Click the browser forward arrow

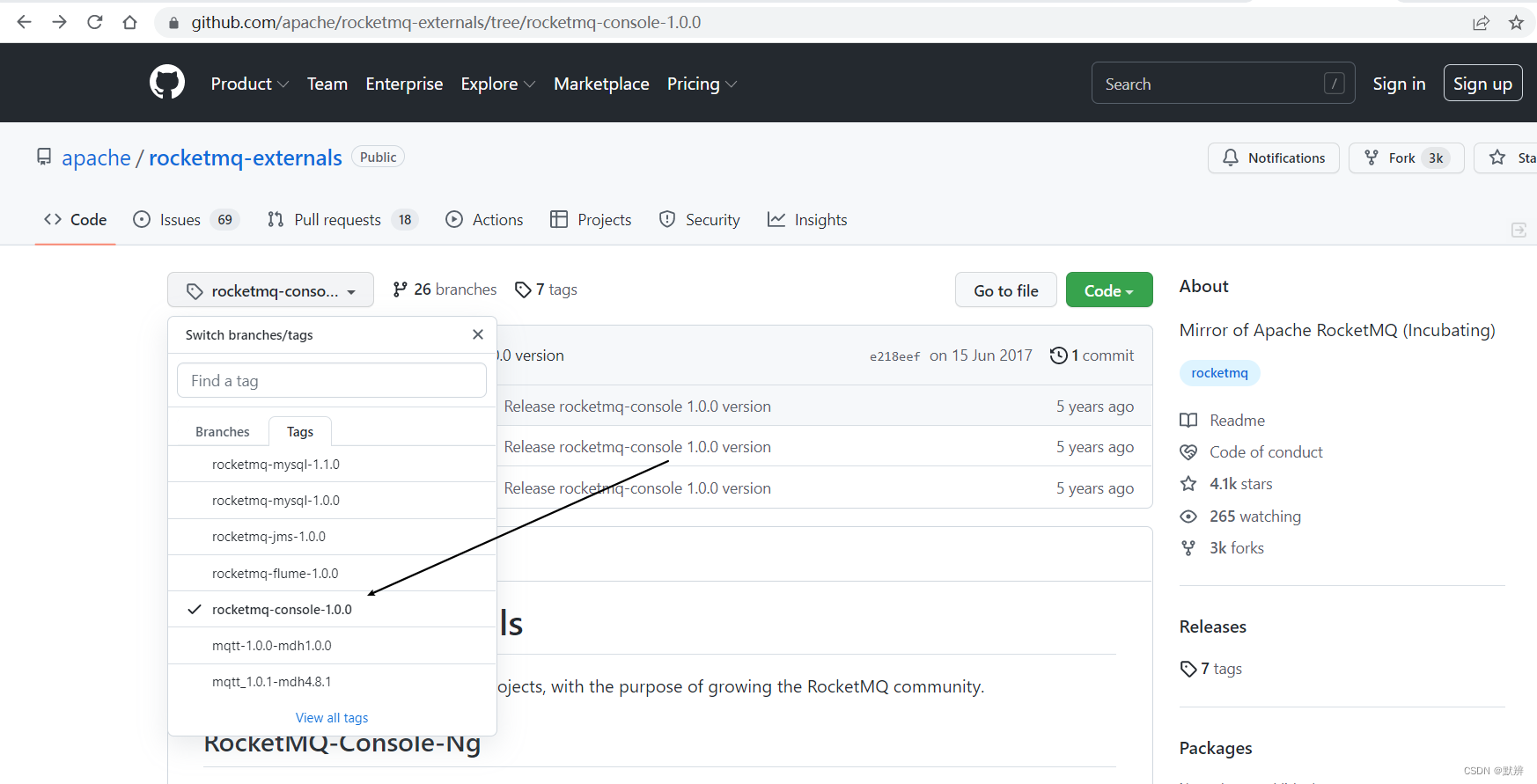pyautogui.click(x=59, y=22)
